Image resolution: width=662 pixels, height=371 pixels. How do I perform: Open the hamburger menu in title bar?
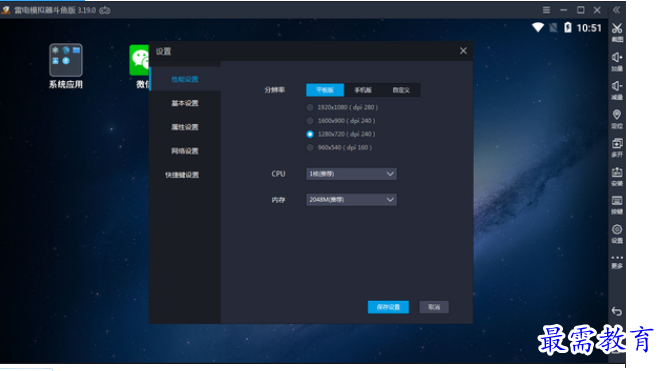point(546,10)
